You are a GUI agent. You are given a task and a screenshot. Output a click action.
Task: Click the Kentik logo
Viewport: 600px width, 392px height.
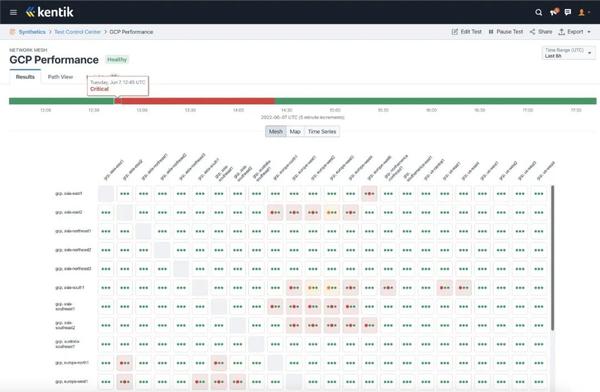coord(49,12)
